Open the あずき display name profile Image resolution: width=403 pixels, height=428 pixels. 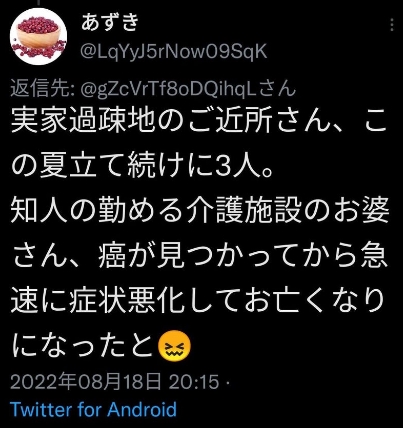pos(110,23)
